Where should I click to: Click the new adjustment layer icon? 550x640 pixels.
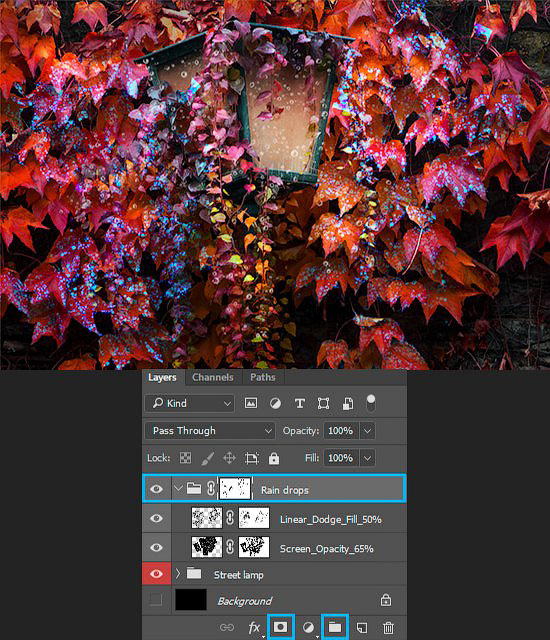pyautogui.click(x=308, y=627)
